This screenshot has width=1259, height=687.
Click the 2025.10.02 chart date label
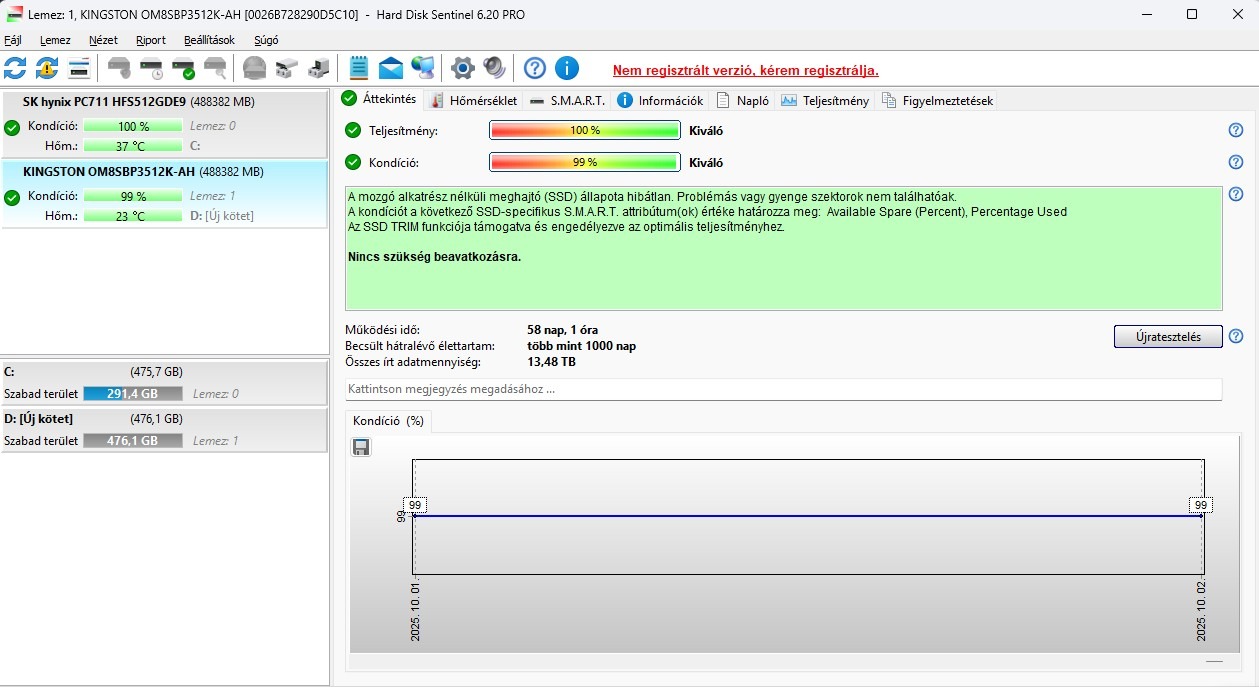coord(1201,610)
